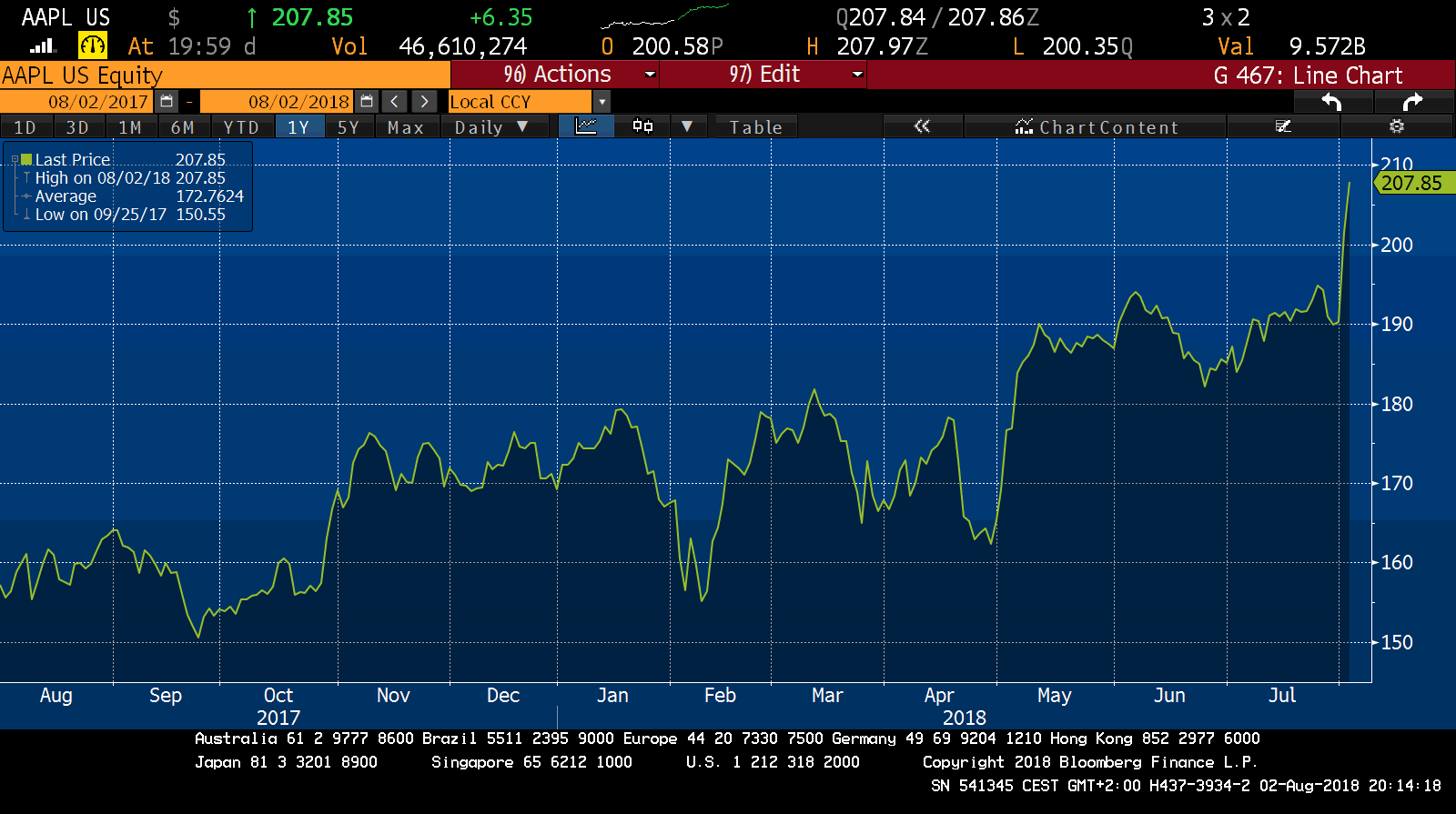Select the 1D time range tab
Image resolution: width=1456 pixels, height=814 pixels.
point(25,127)
